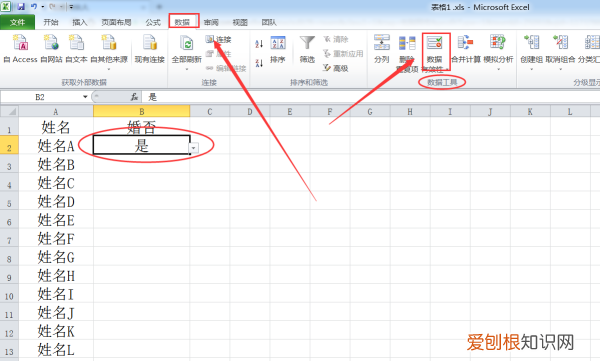Select column B header
Image resolution: width=600 pixels, height=361 pixels.
[x=142, y=111]
